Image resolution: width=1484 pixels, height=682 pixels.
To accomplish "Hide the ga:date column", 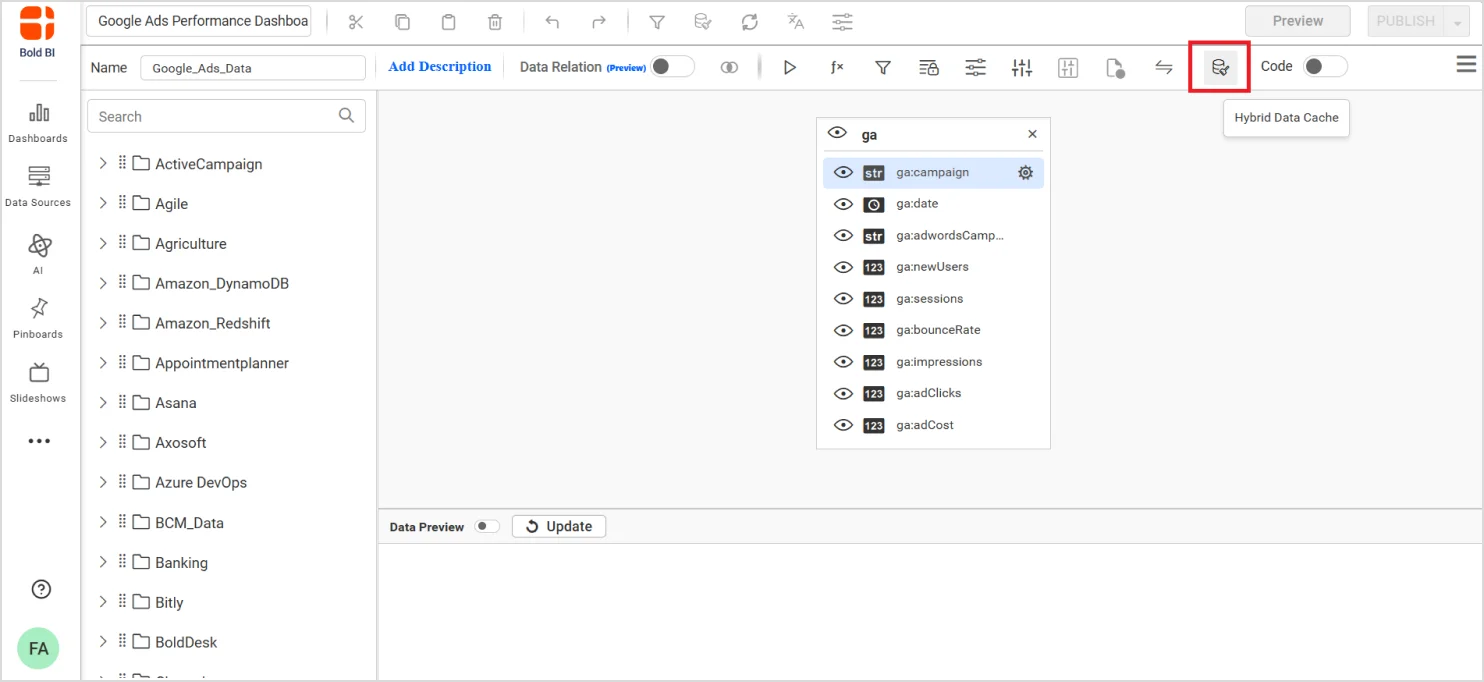I will coord(844,204).
